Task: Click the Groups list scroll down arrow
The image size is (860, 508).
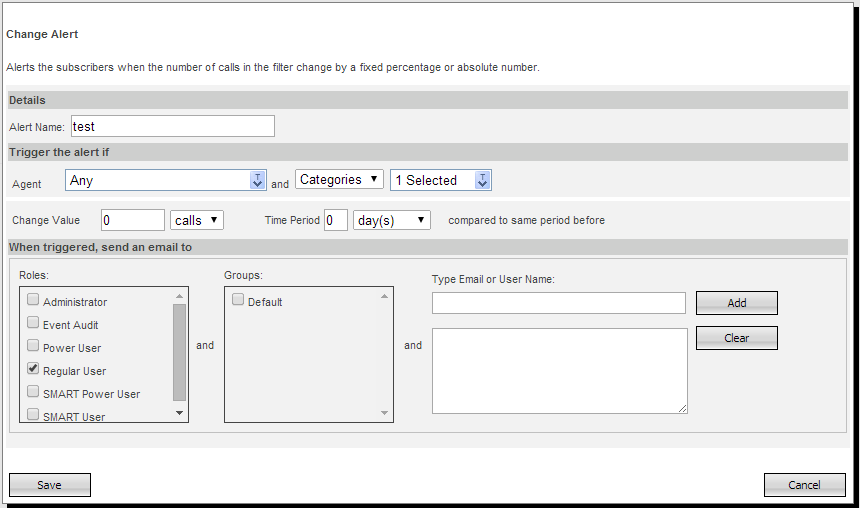Action: pos(385,413)
